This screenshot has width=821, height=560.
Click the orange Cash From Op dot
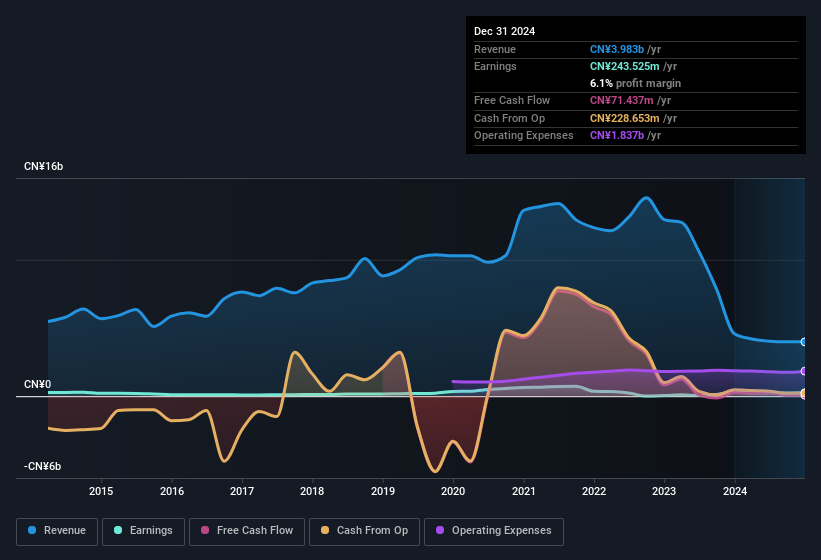click(x=325, y=530)
